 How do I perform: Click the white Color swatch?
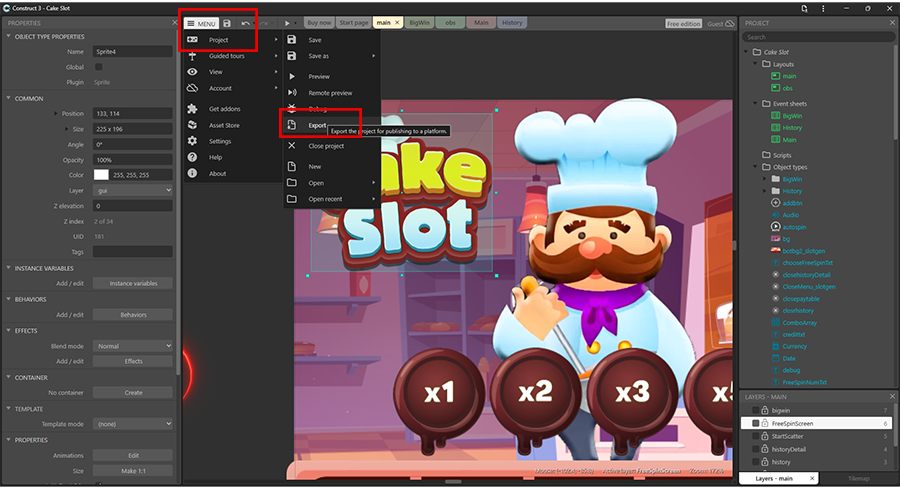coord(101,175)
